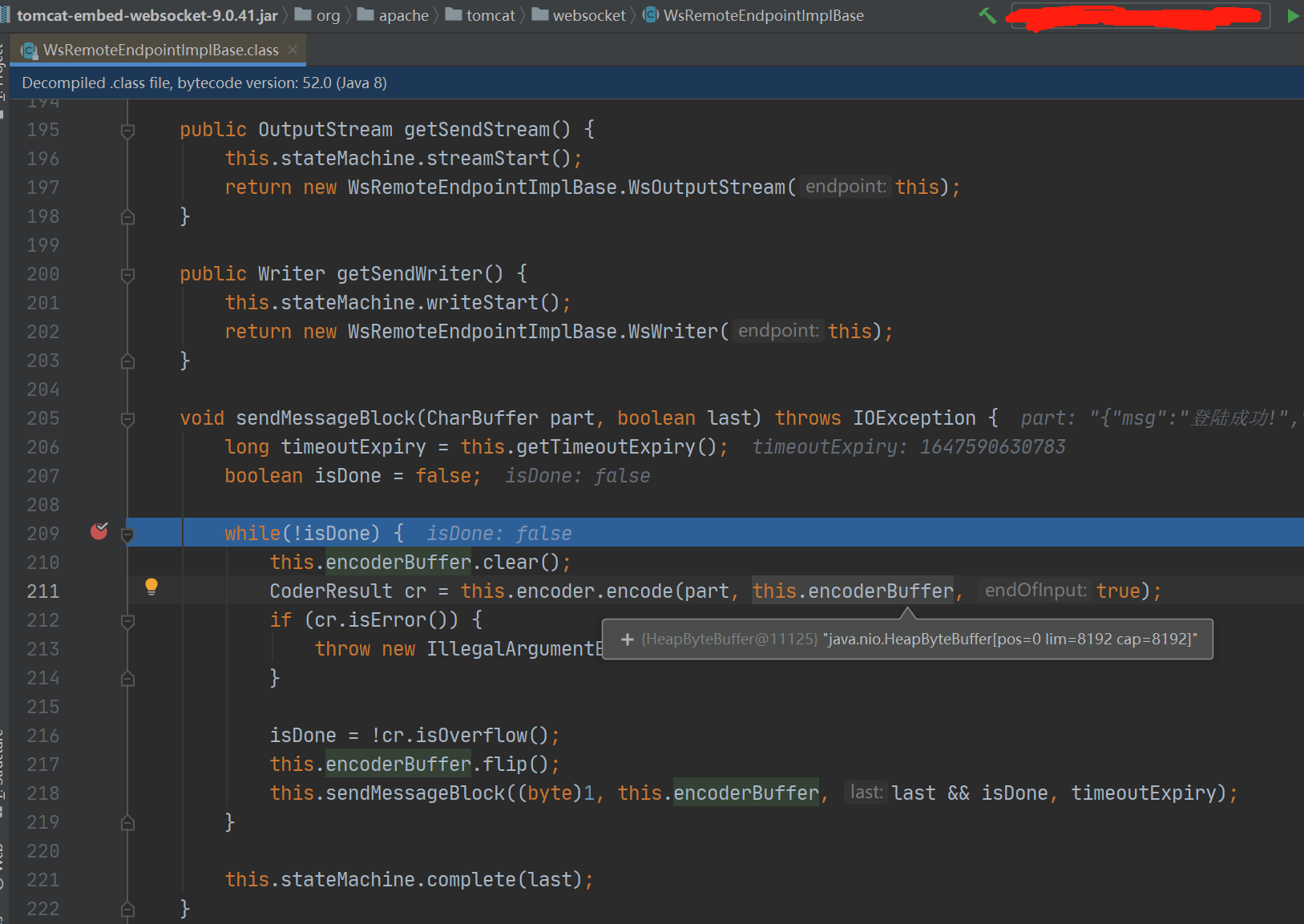Click the Decompiled .class file notification banner
Viewport: 1304px width, 924px height.
(x=204, y=82)
